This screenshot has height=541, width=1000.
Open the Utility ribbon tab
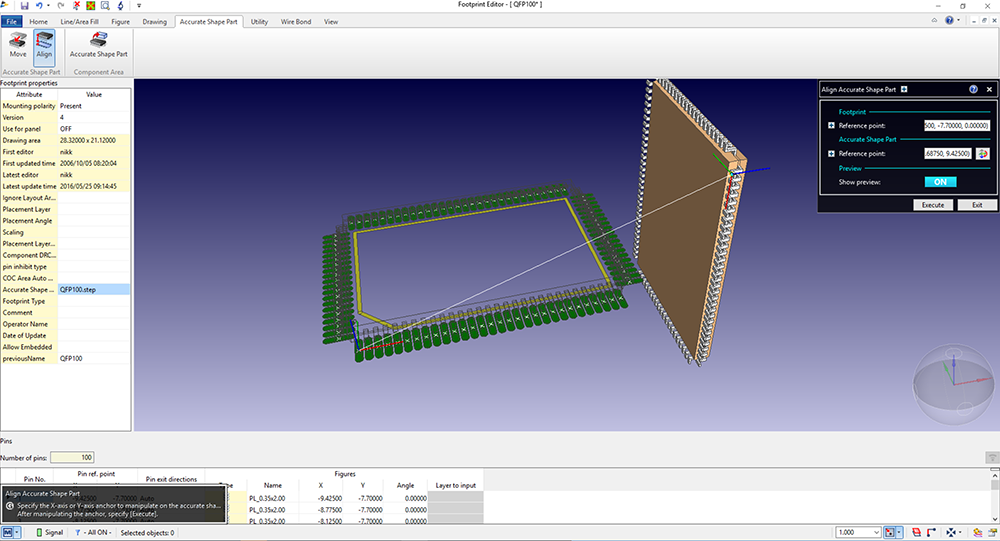point(259,21)
